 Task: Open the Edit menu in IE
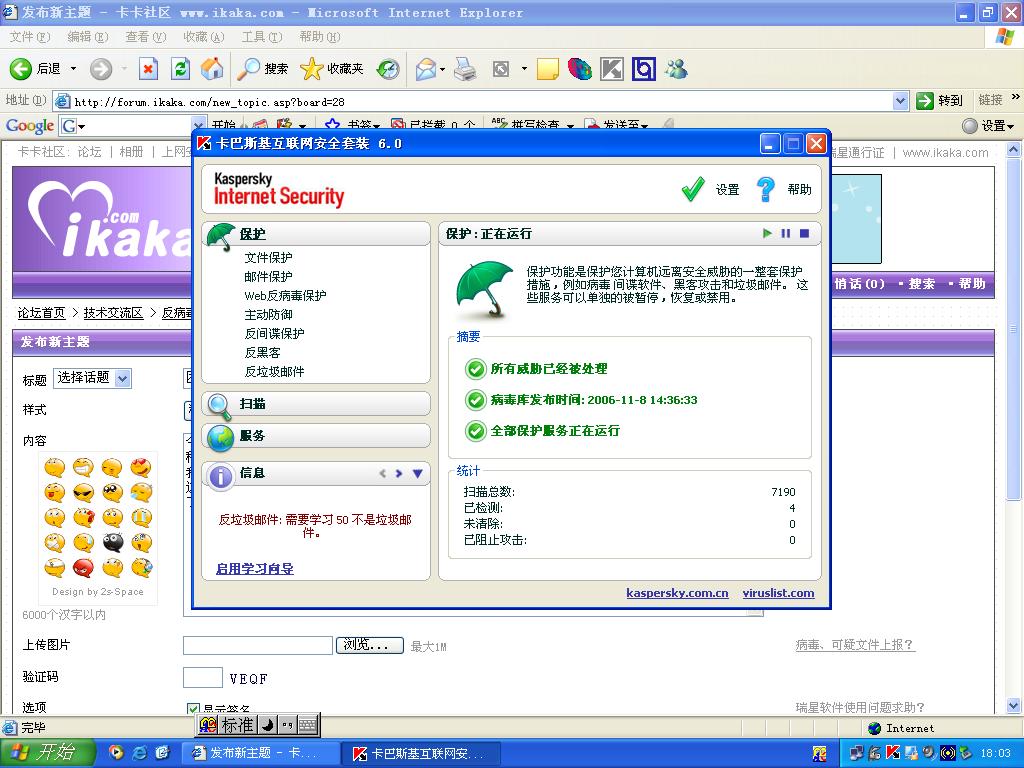[88, 37]
